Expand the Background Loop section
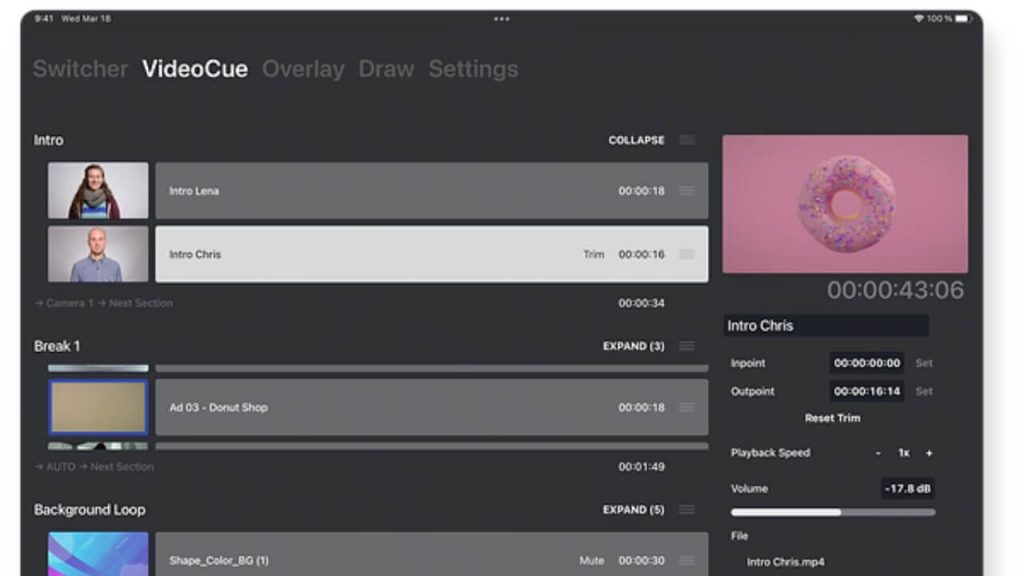 tap(633, 510)
